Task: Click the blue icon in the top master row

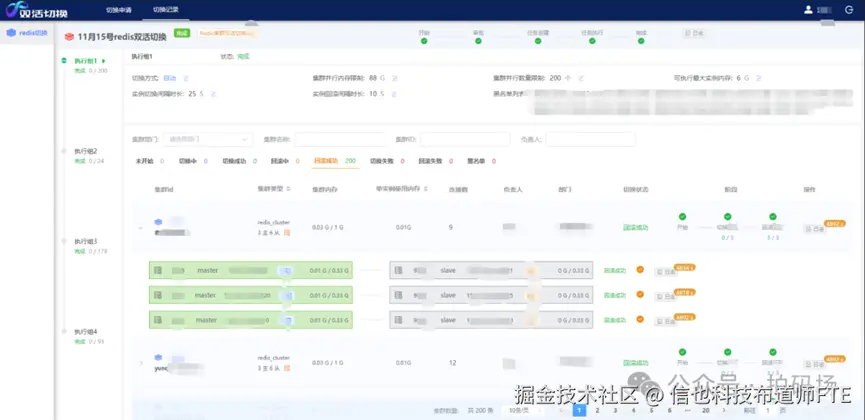Action: [x=287, y=270]
